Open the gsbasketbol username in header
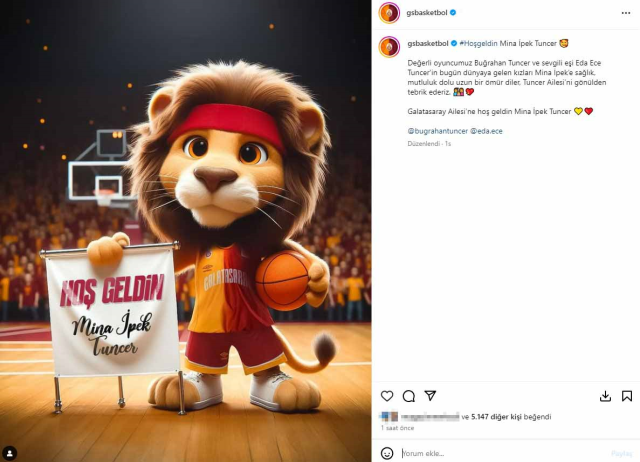 427,13
